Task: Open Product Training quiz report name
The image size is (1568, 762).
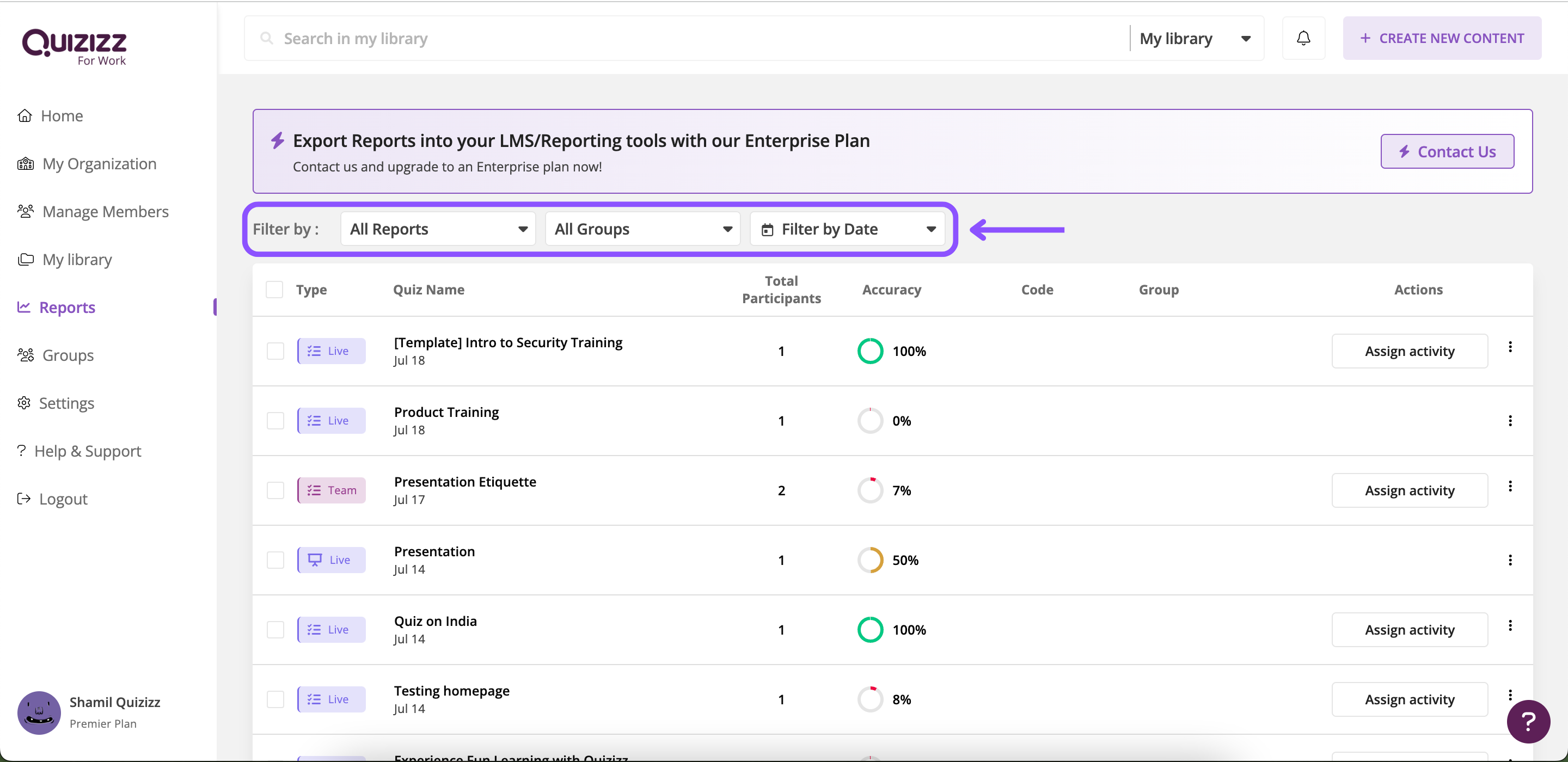Action: pos(446,412)
